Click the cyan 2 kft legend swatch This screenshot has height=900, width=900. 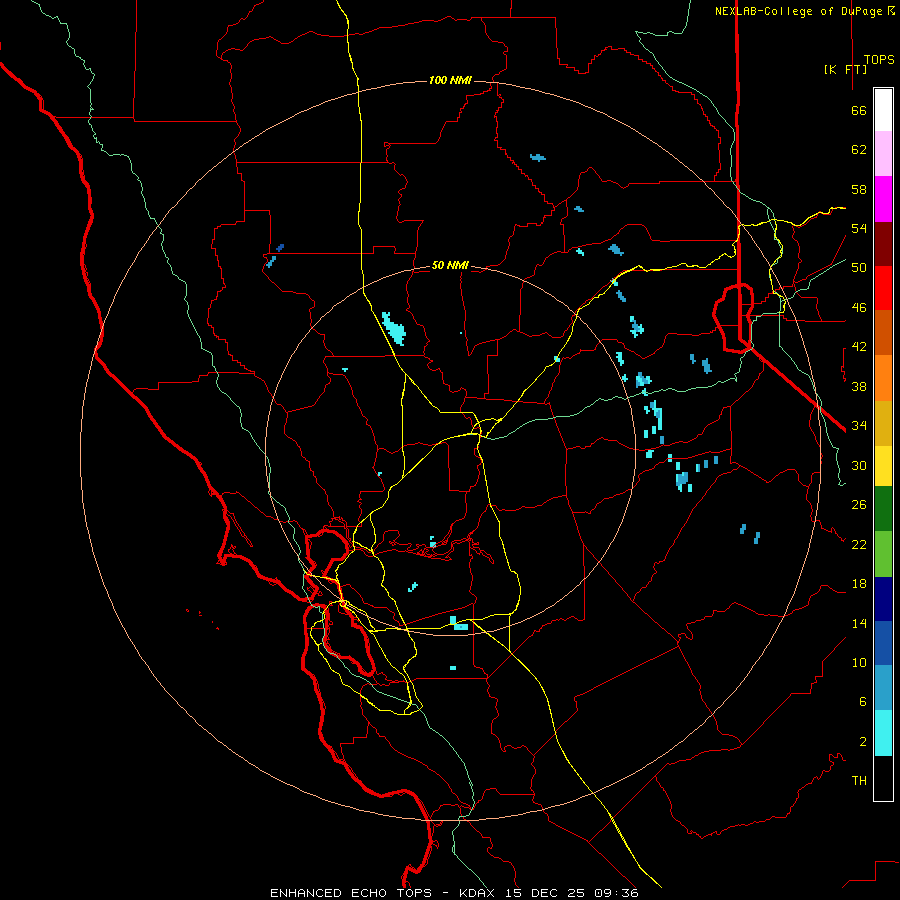[883, 733]
